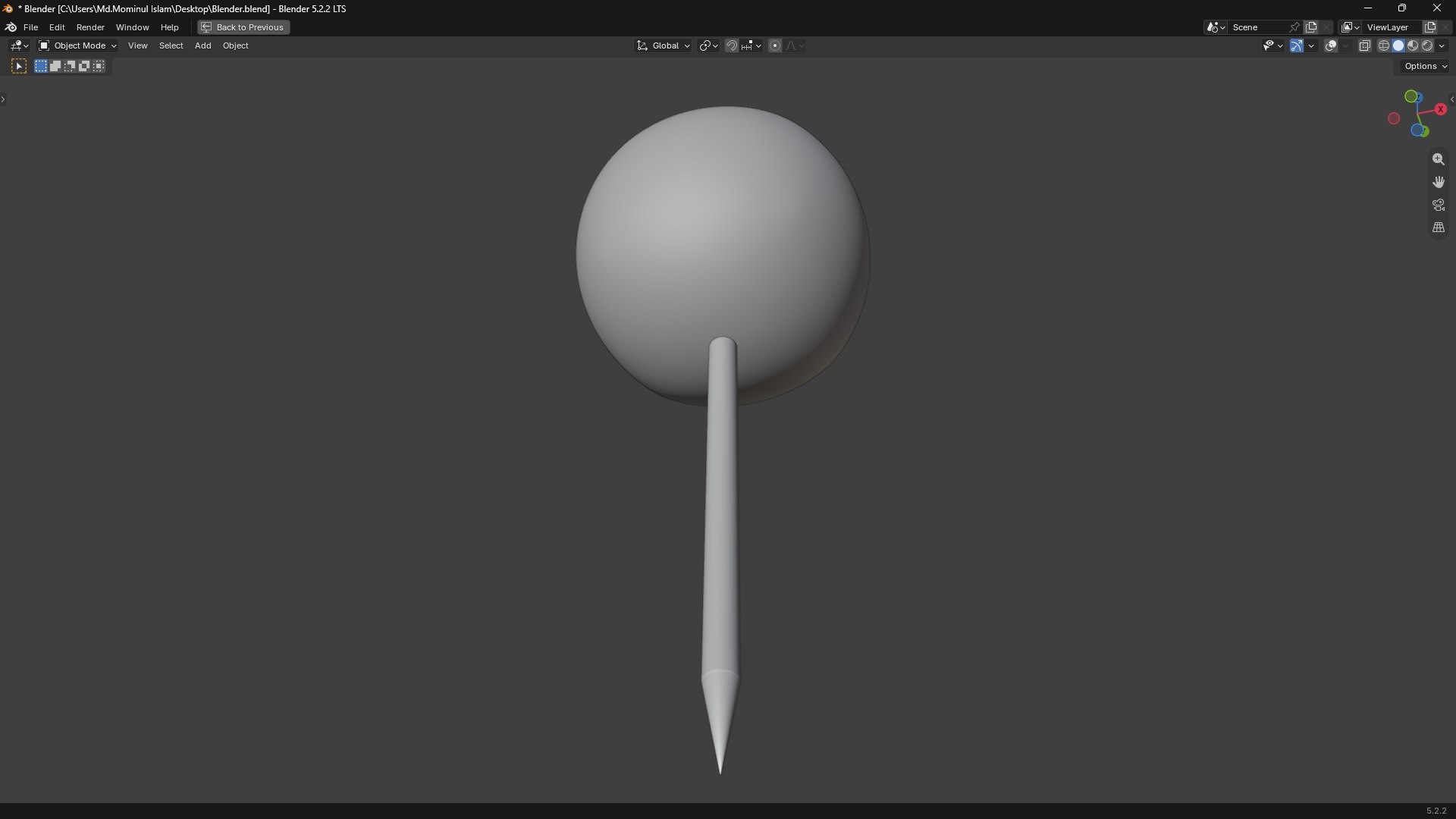Image resolution: width=1456 pixels, height=819 pixels.
Task: Switch to Wireframe viewport shading
Action: (1384, 45)
